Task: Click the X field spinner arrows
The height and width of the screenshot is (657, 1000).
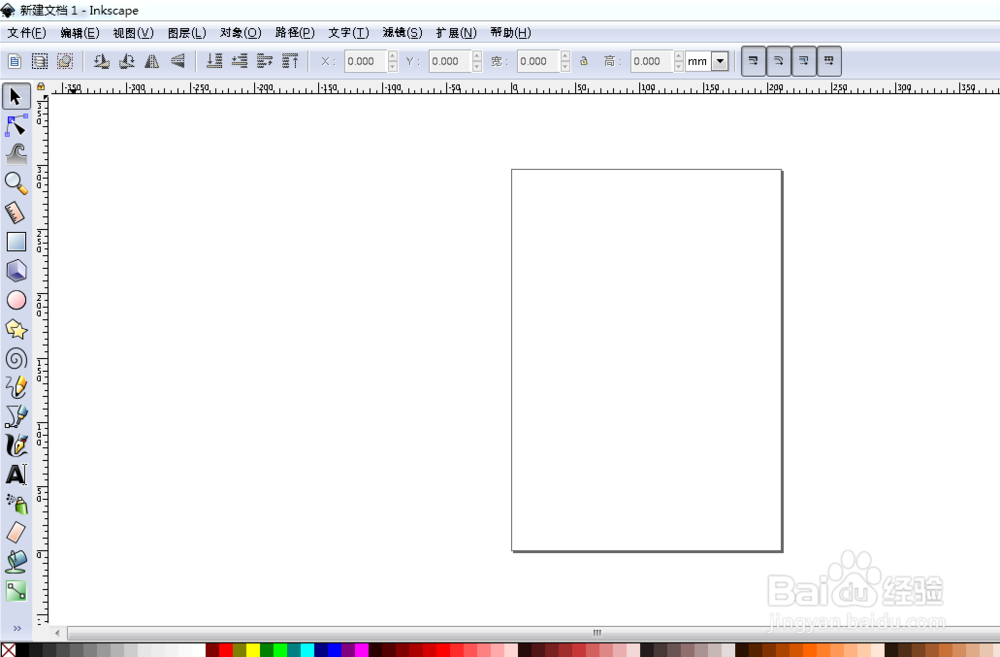Action: tap(392, 61)
